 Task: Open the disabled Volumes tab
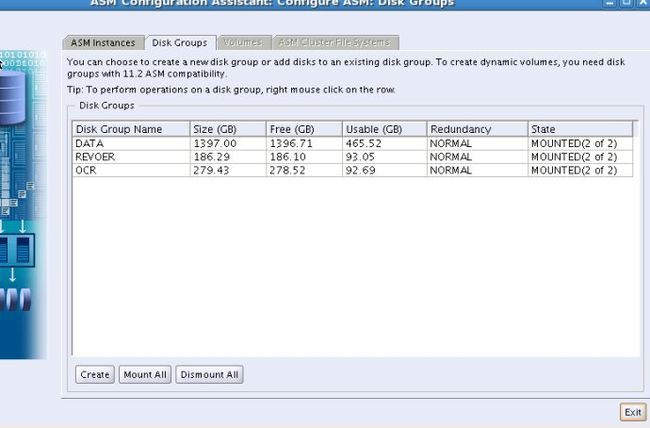tap(243, 42)
